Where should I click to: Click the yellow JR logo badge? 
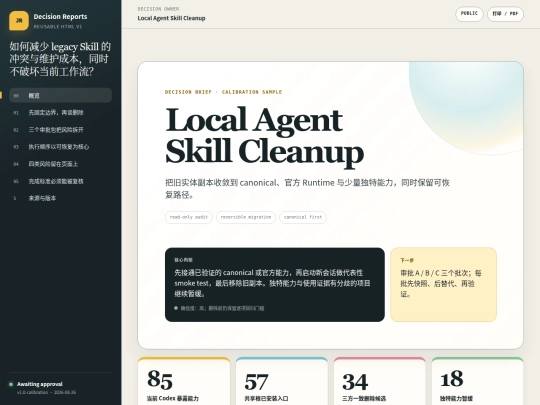click(x=19, y=21)
